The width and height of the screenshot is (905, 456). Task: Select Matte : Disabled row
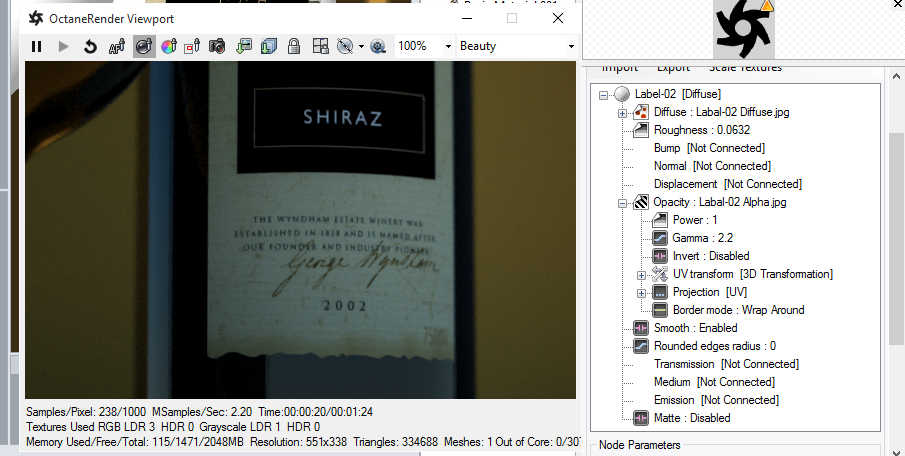(x=692, y=418)
